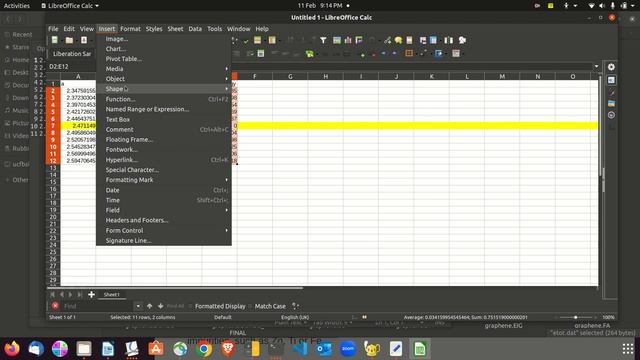
Task: Click the Insert Chart toolbar icon
Action: coord(348,40)
